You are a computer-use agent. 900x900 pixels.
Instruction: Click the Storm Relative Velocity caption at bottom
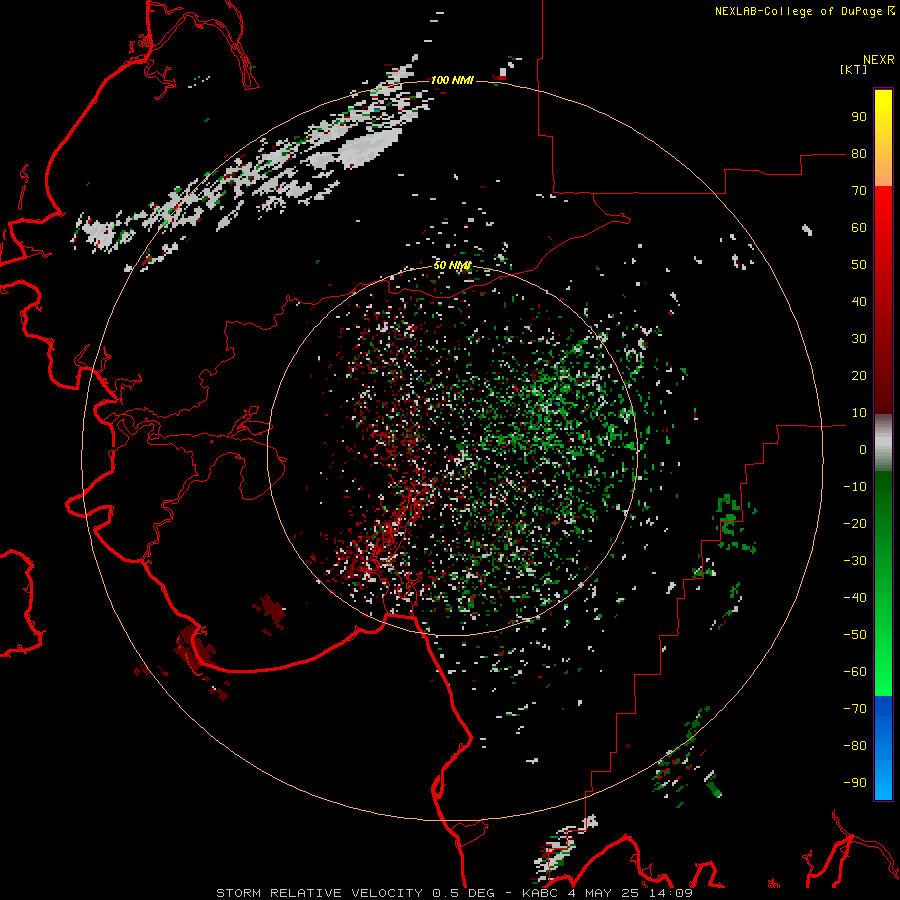click(454, 893)
